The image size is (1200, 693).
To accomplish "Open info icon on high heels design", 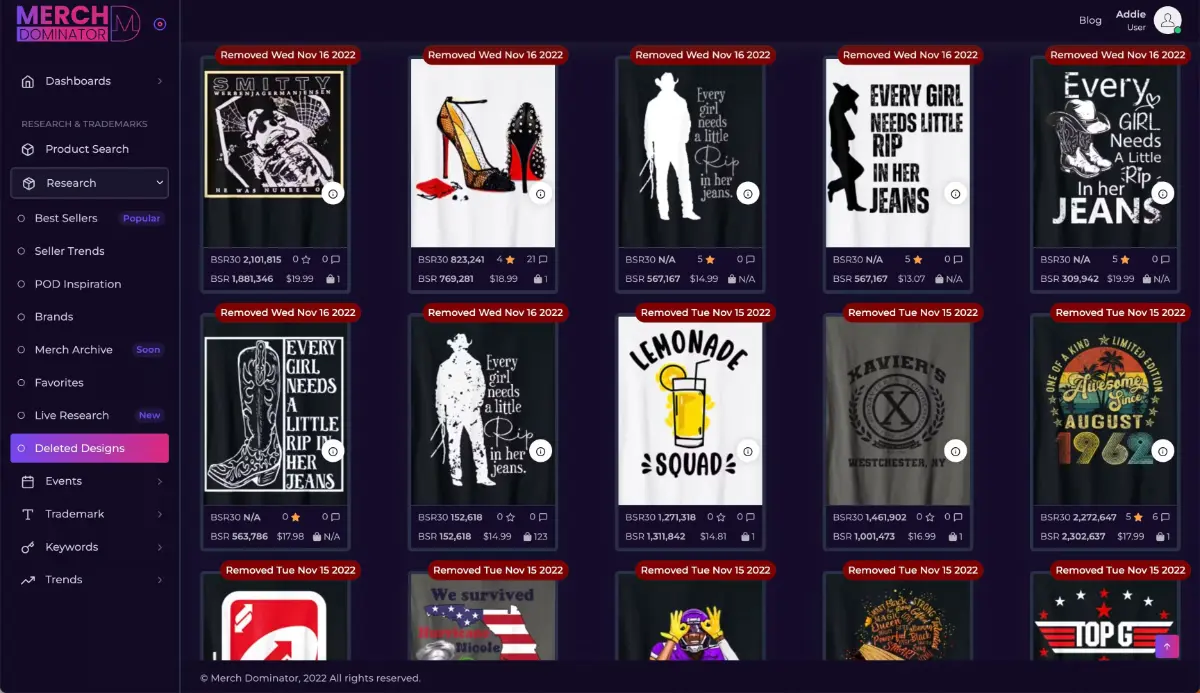I will 541,194.
